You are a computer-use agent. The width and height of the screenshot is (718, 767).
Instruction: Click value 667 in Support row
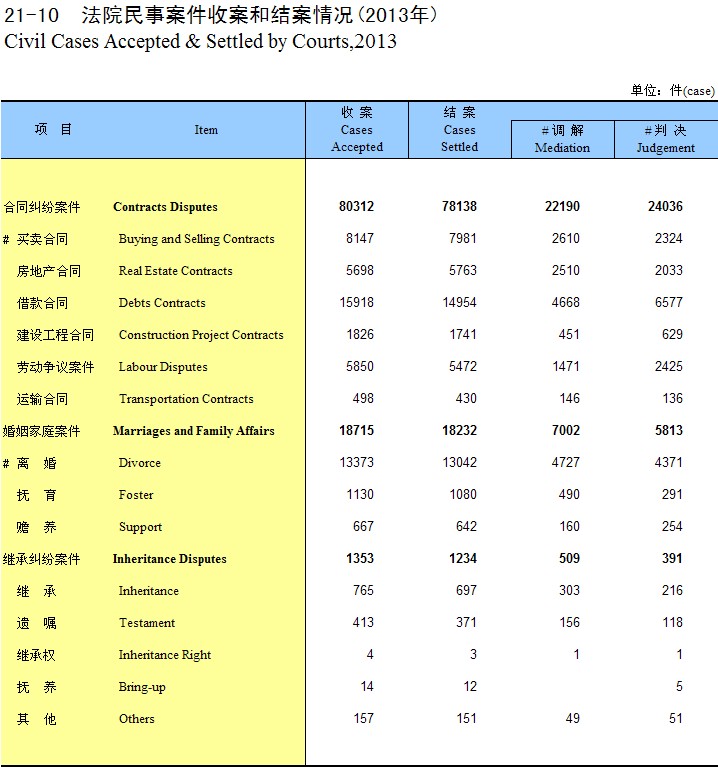(x=363, y=527)
